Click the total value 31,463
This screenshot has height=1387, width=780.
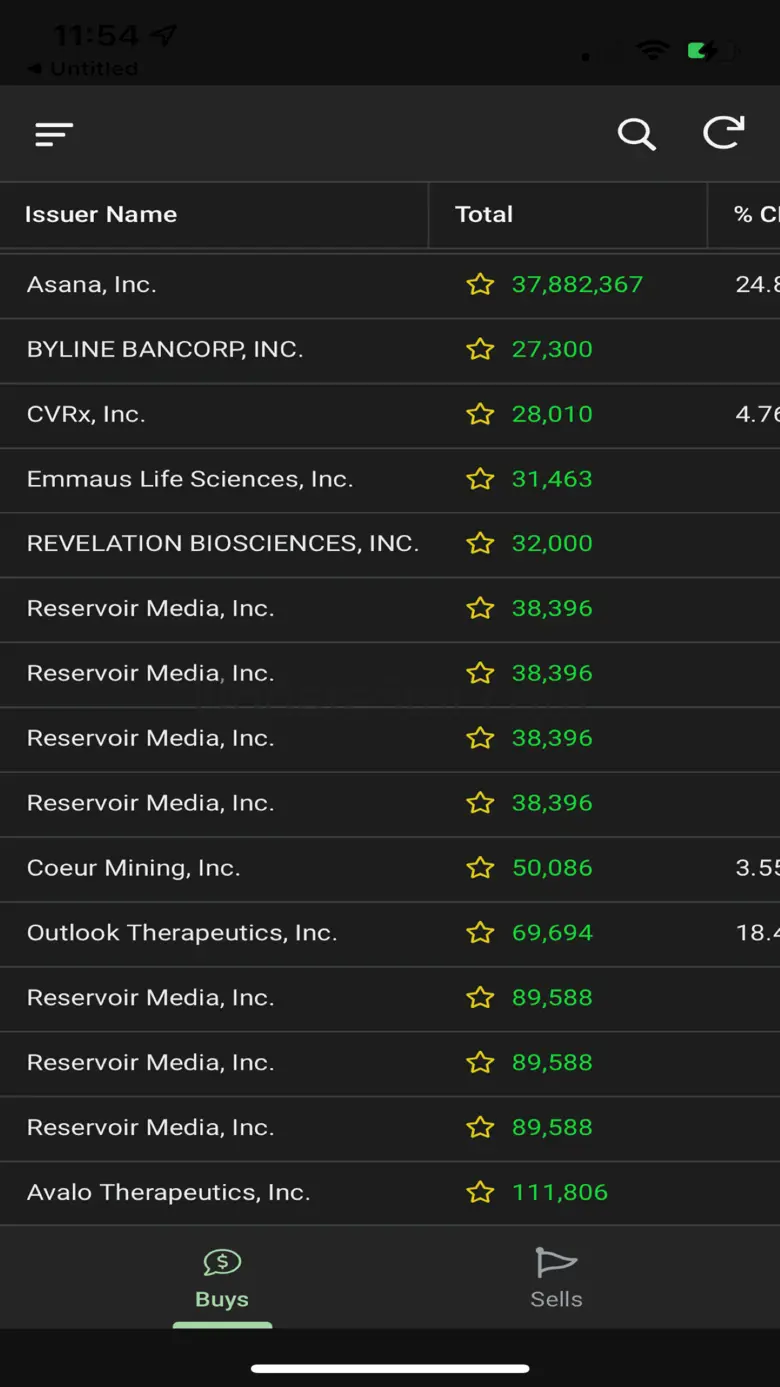pos(552,479)
